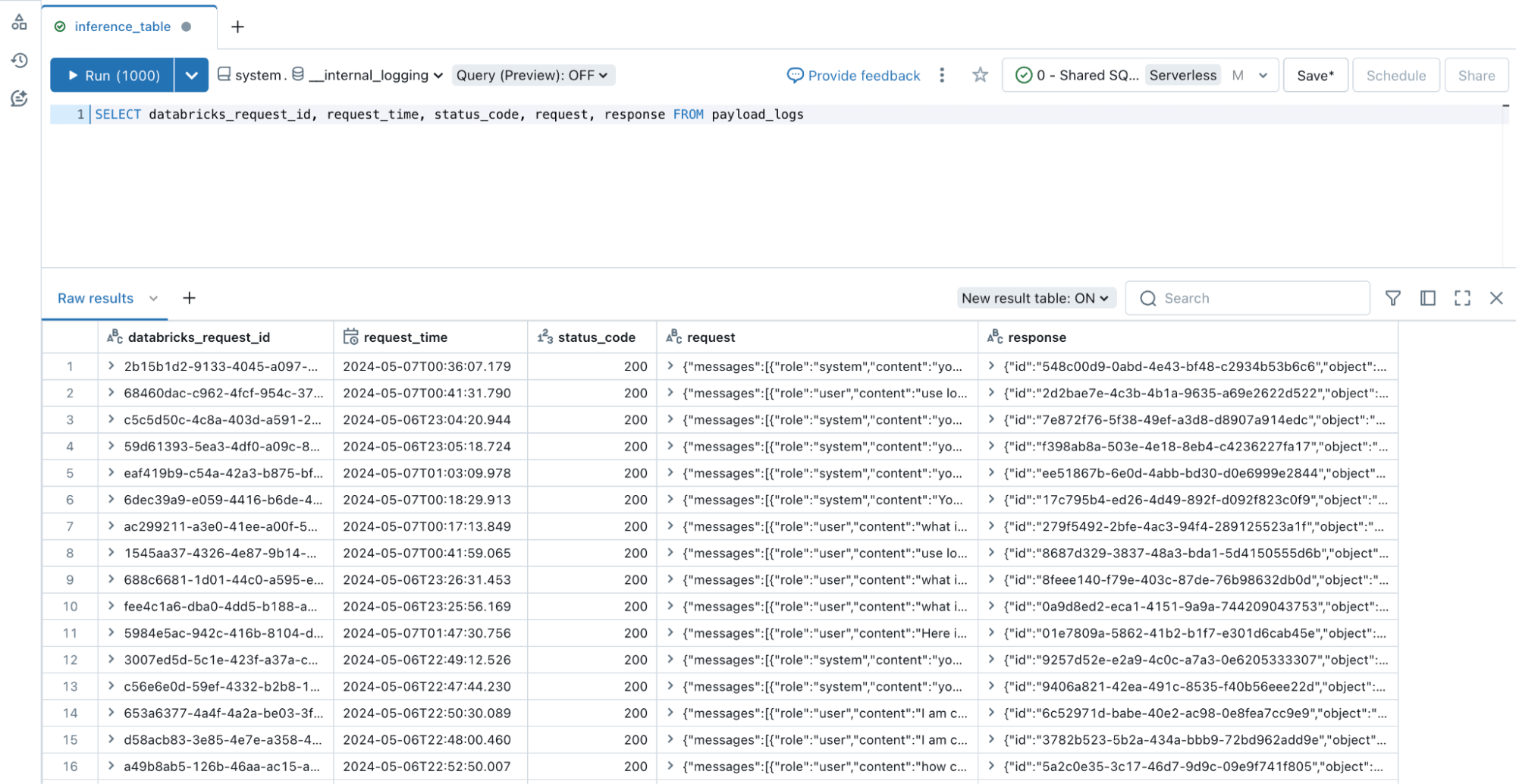Screen dimensions: 1516x784
Task: Close the results panel
Action: (1496, 298)
